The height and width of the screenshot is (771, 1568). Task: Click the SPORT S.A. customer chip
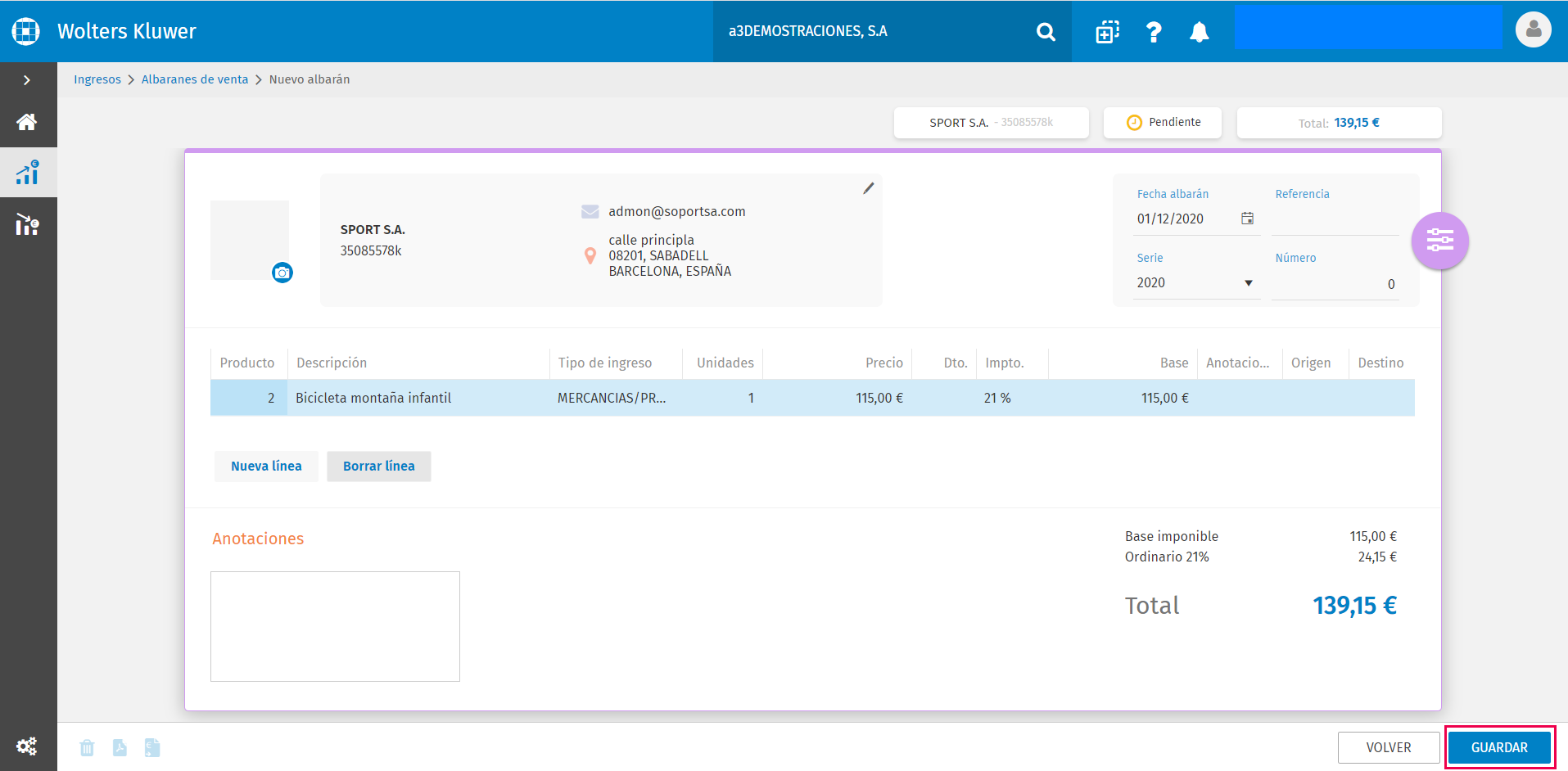992,123
